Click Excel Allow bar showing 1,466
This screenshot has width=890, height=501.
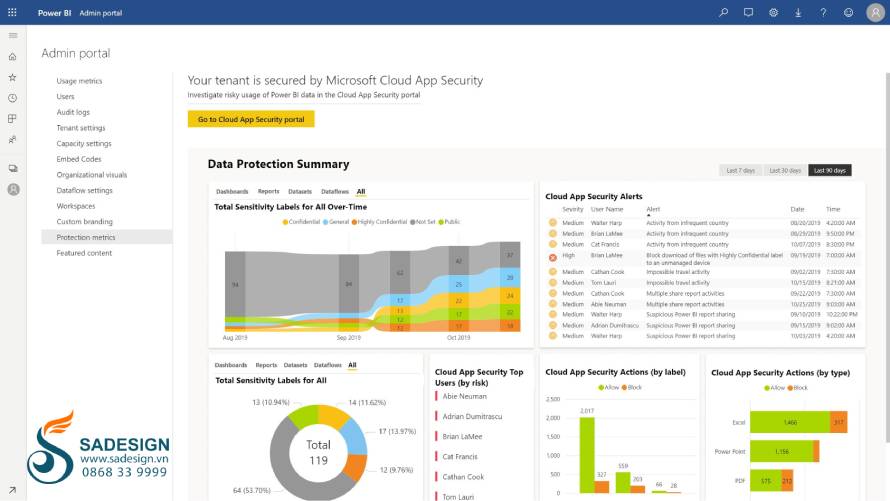pos(790,422)
